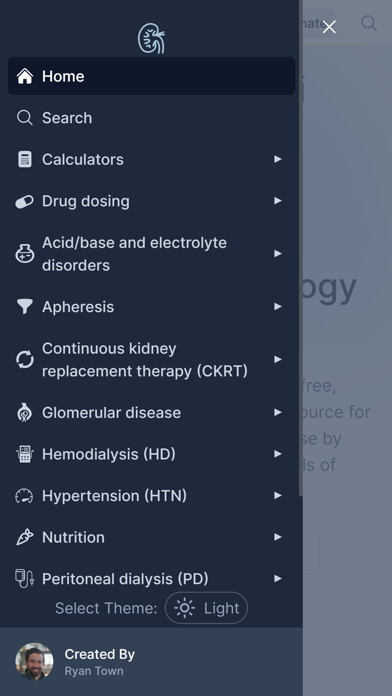Click the Hemodialysis machine icon
The width and height of the screenshot is (392, 696).
click(24, 454)
